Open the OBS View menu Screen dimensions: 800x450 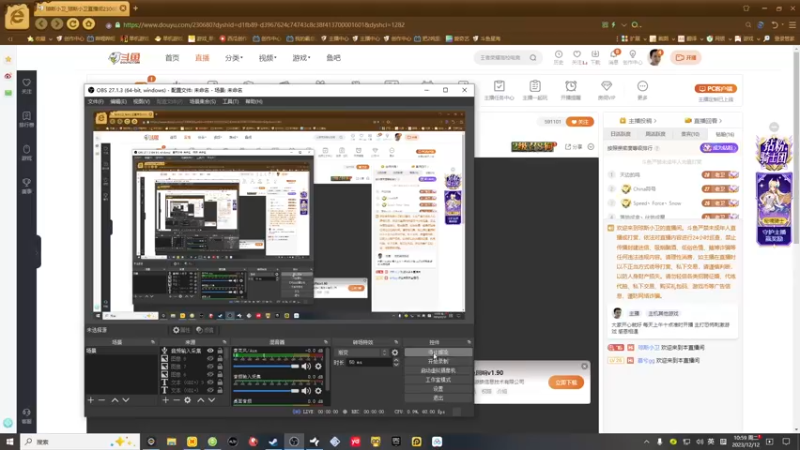pos(141,102)
